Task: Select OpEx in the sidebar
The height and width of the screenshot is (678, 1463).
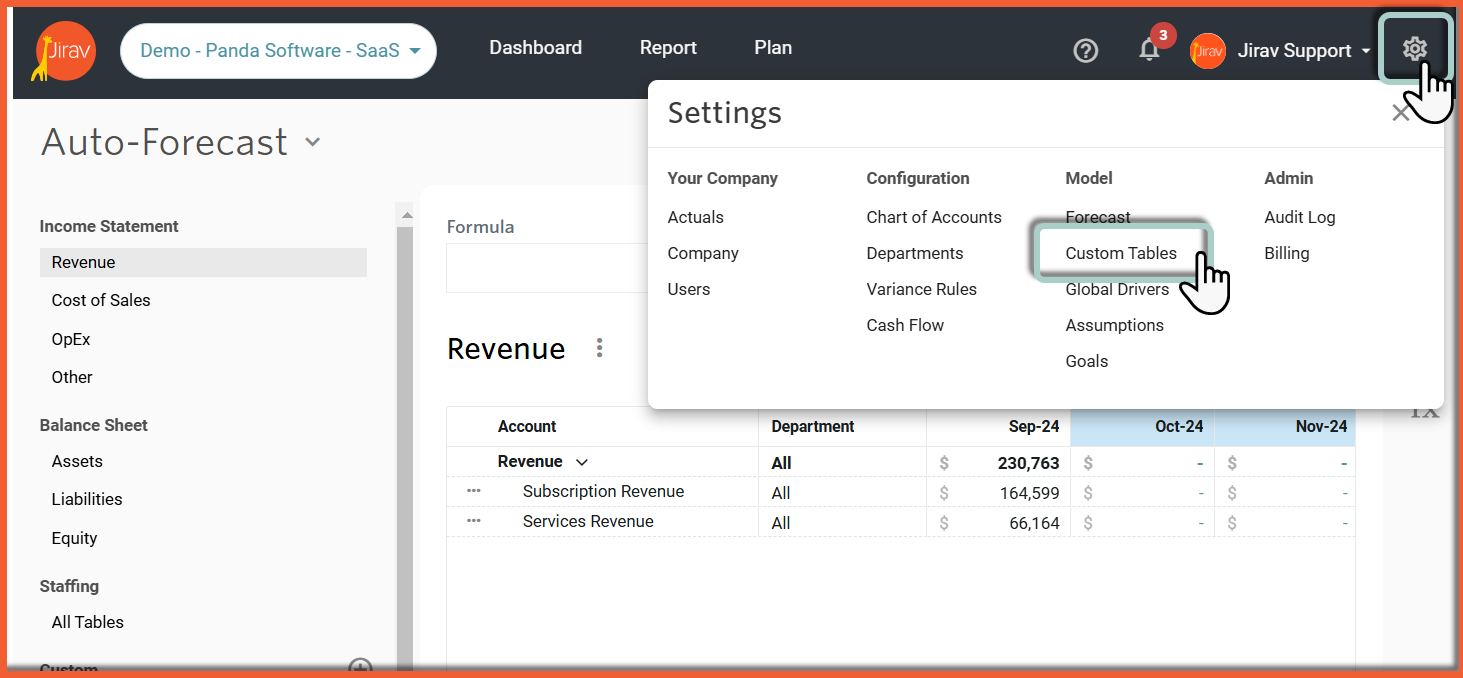Action: click(71, 339)
